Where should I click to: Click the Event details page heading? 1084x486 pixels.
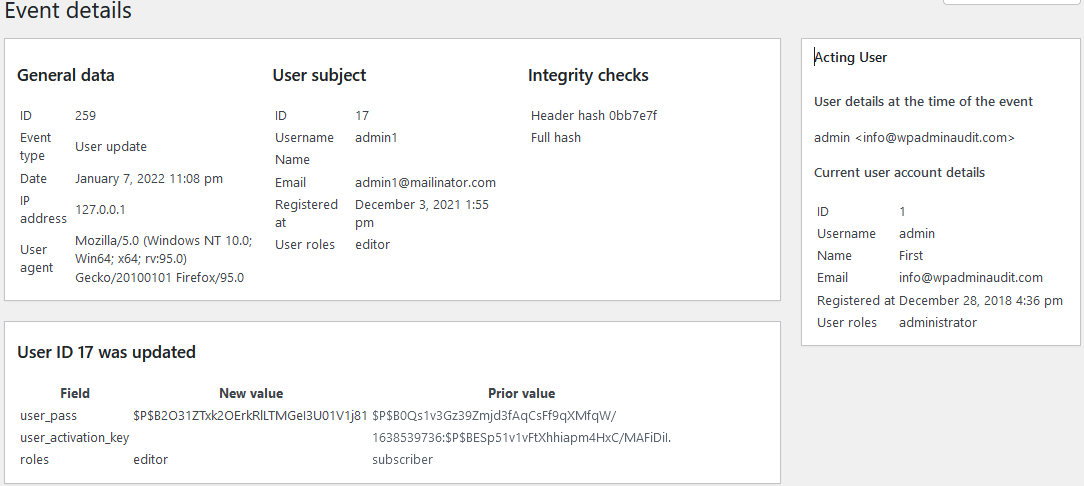[x=68, y=11]
